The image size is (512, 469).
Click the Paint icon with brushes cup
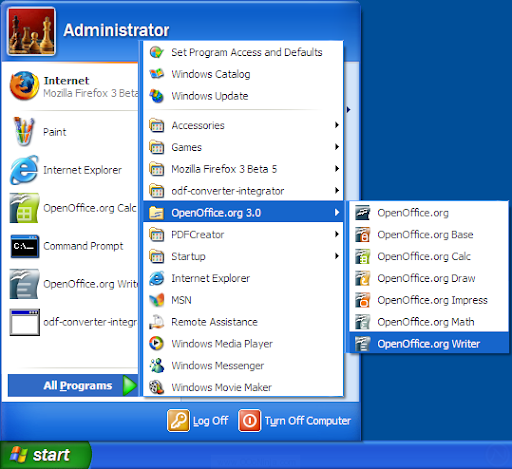pyautogui.click(x=24, y=132)
